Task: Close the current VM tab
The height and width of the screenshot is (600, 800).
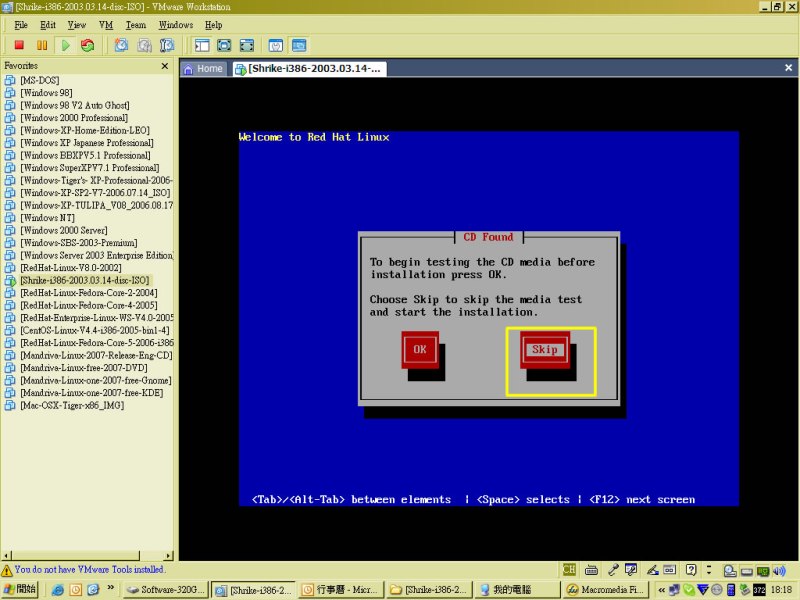Action: (x=788, y=68)
